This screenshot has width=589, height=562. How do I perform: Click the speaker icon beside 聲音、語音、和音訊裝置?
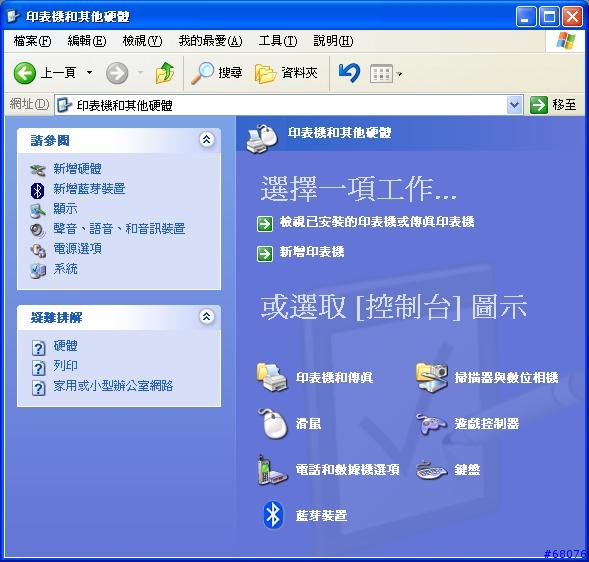click(x=38, y=230)
